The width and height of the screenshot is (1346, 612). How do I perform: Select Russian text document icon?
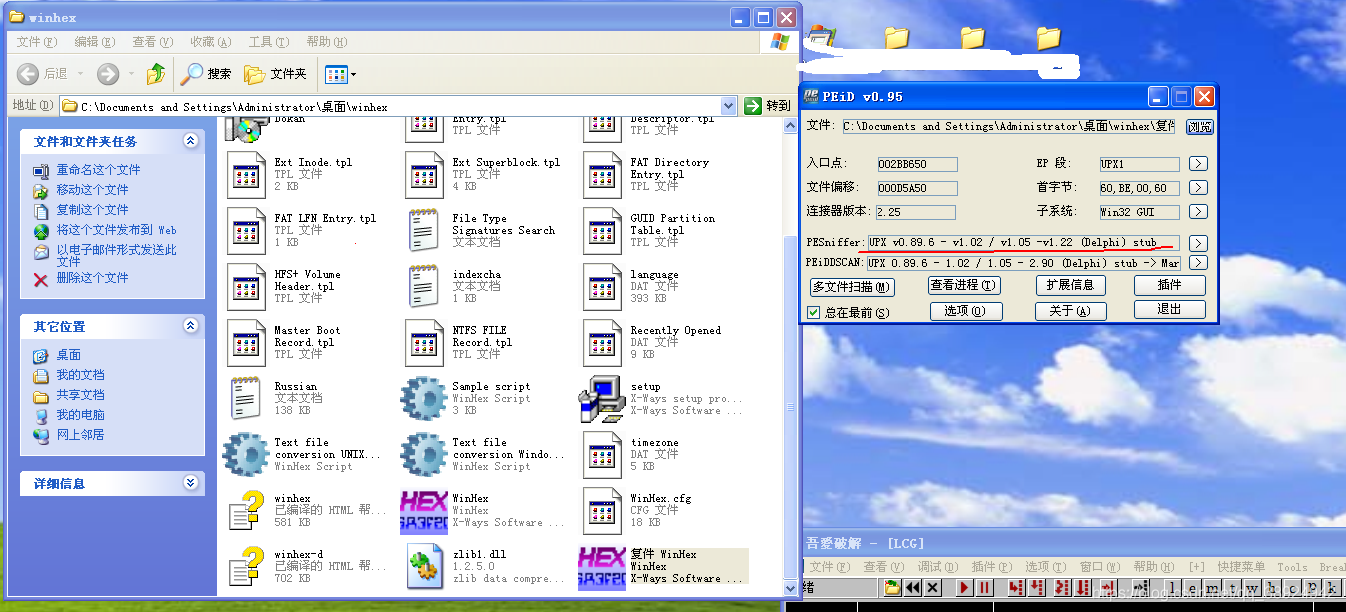pyautogui.click(x=246, y=398)
